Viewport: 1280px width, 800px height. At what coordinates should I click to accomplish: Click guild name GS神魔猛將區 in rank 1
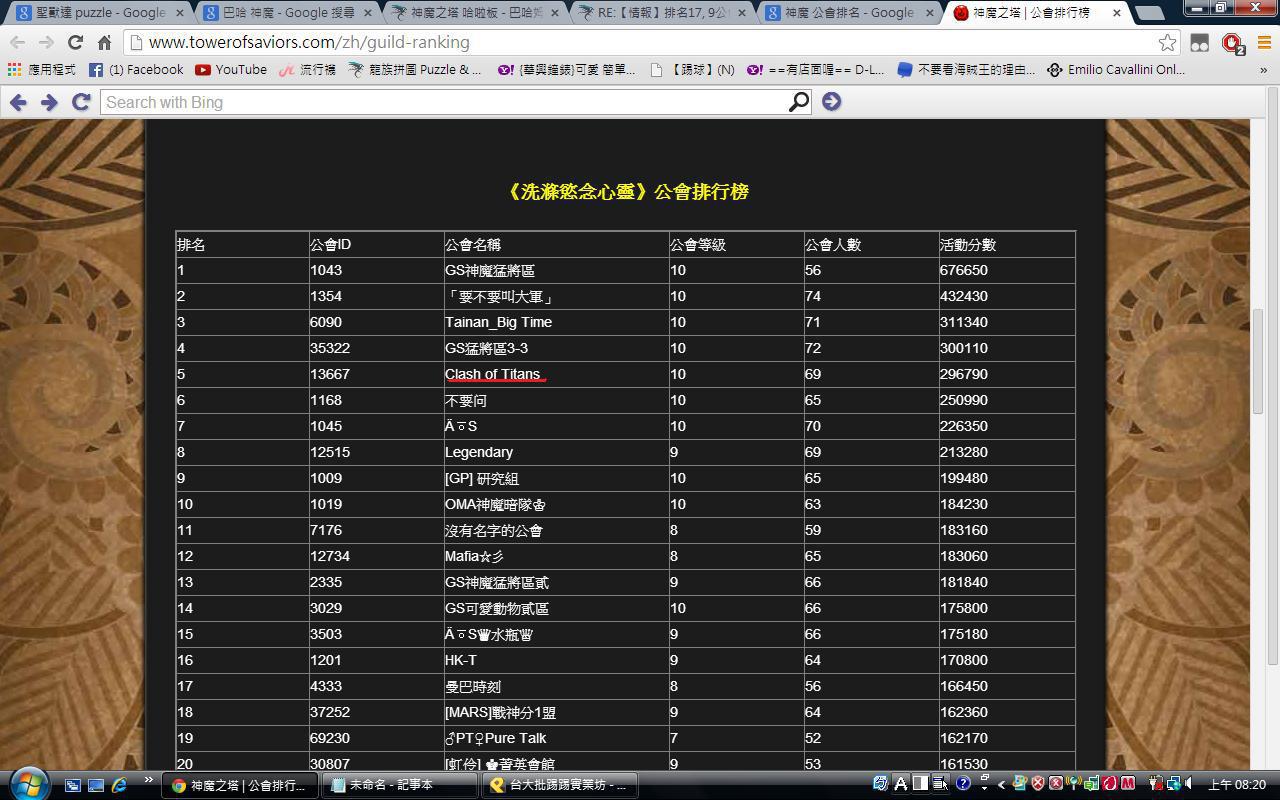pos(490,271)
